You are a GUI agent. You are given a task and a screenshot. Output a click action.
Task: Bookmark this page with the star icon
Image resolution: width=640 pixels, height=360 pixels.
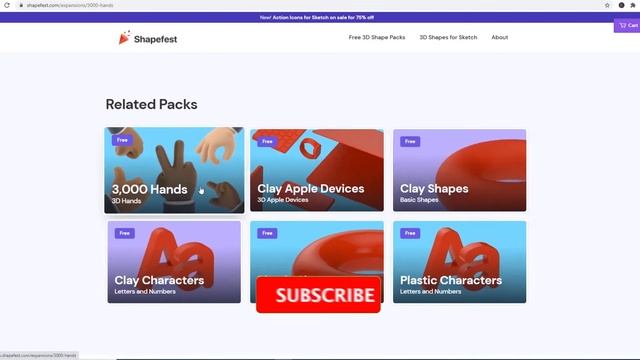[x=607, y=5]
